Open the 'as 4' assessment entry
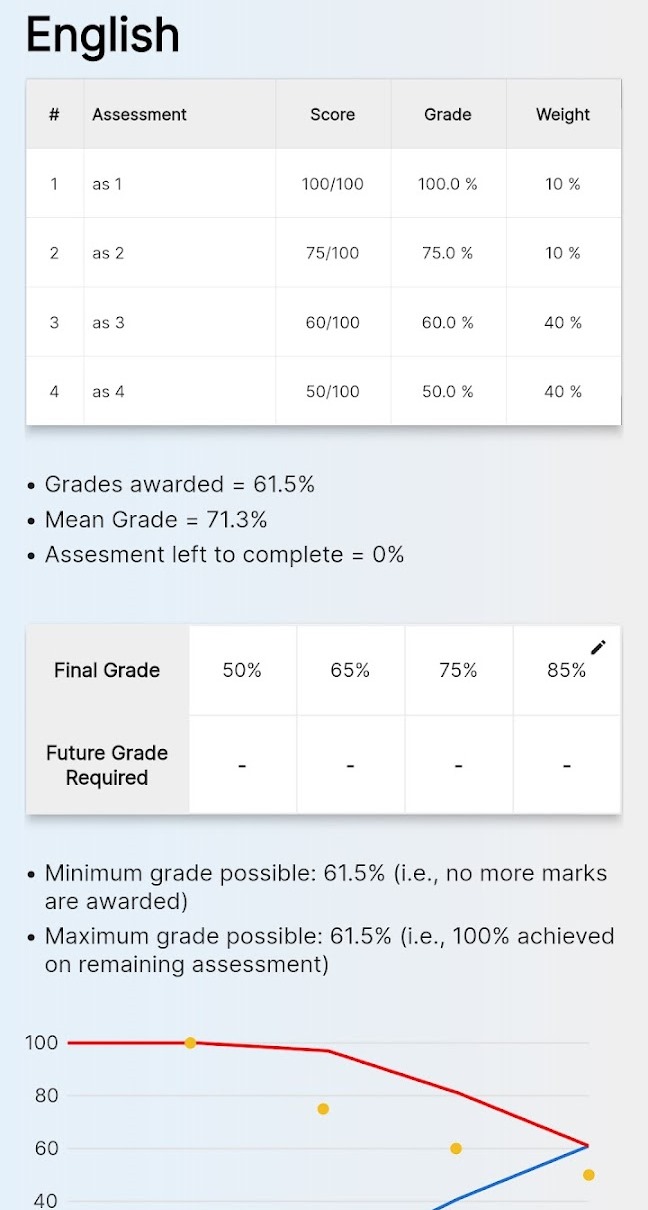Image resolution: width=648 pixels, height=1210 pixels. tap(323, 391)
